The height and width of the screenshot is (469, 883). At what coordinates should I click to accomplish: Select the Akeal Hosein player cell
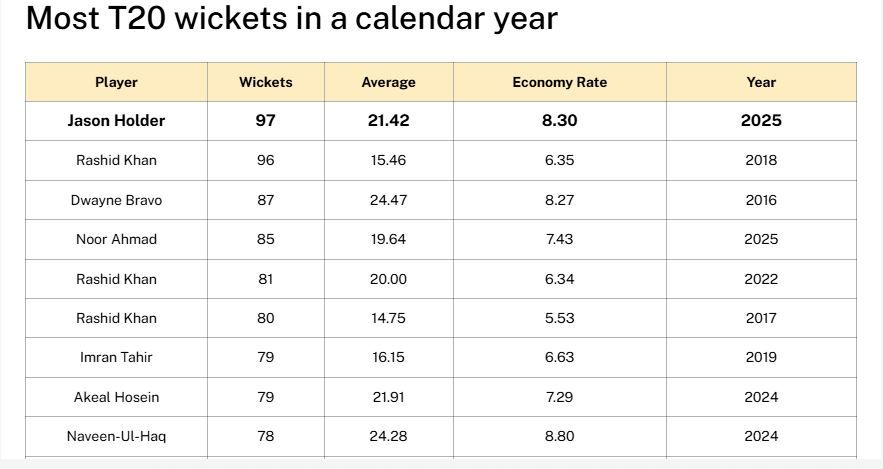[116, 397]
